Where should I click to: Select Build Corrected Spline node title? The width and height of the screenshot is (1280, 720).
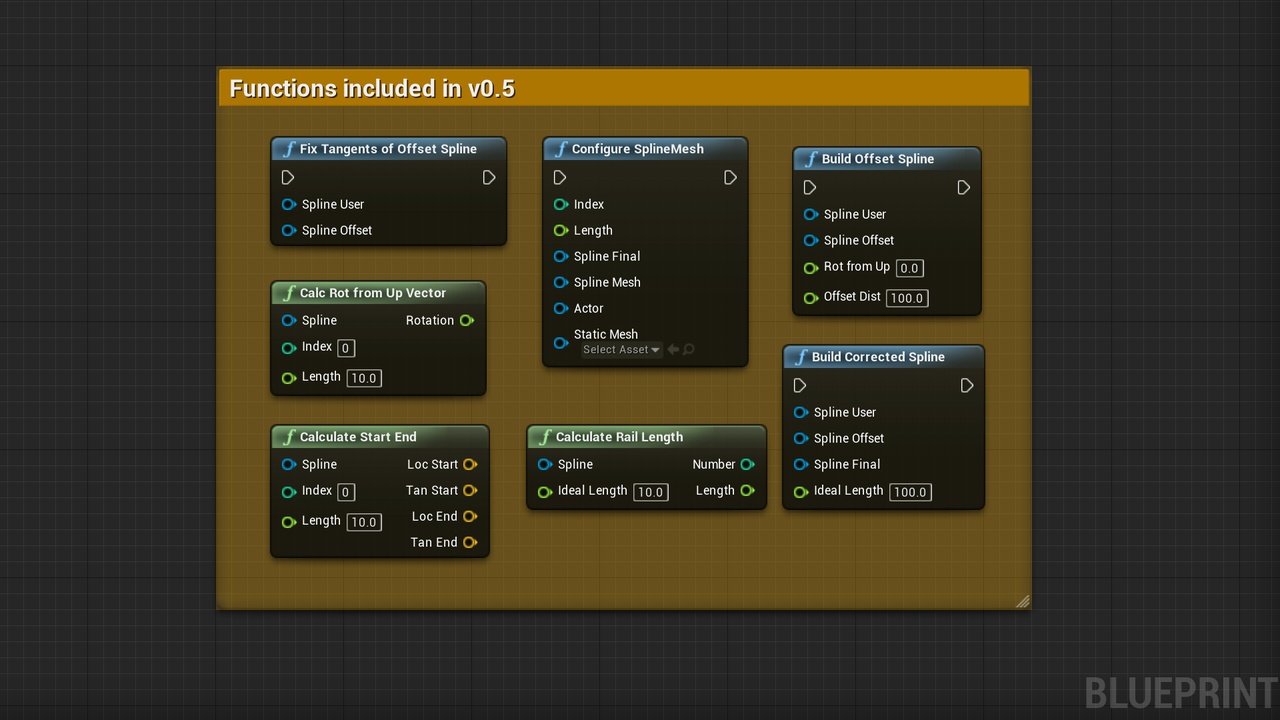coord(878,357)
